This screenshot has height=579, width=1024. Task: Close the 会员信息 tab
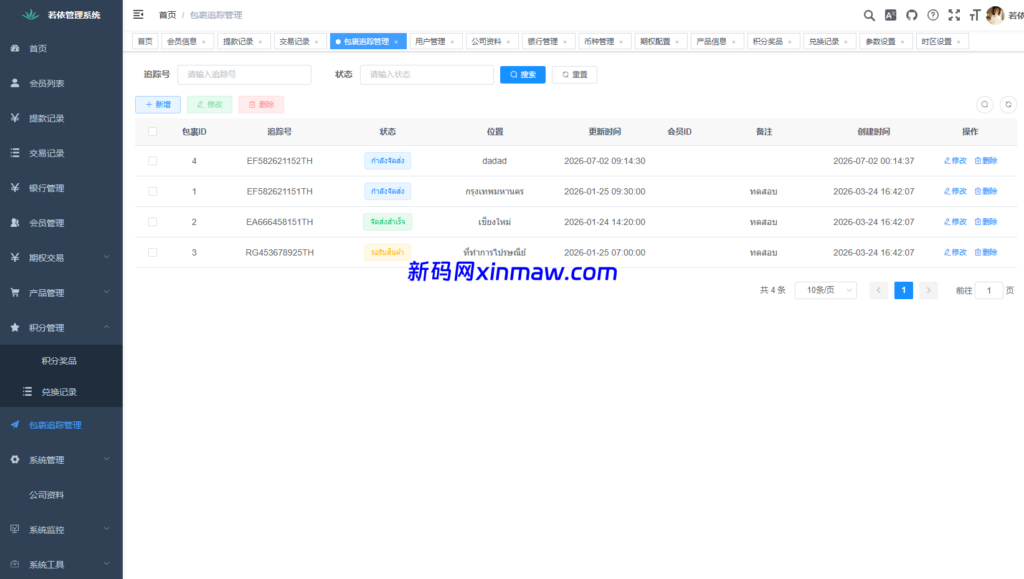204,42
